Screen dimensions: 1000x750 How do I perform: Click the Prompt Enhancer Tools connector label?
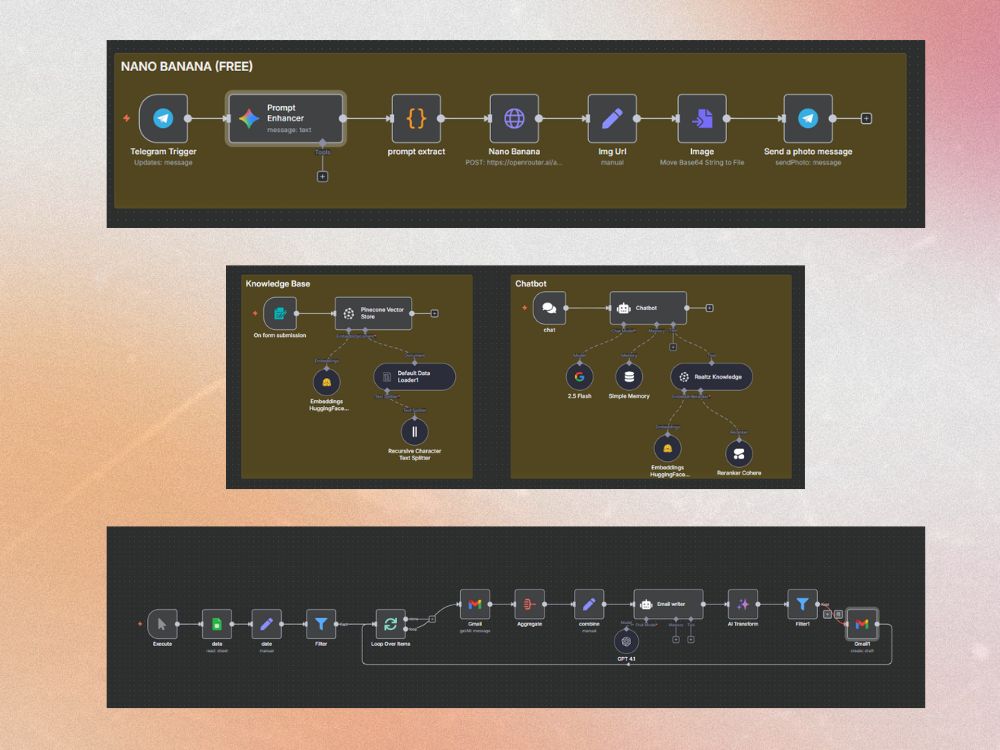323,152
